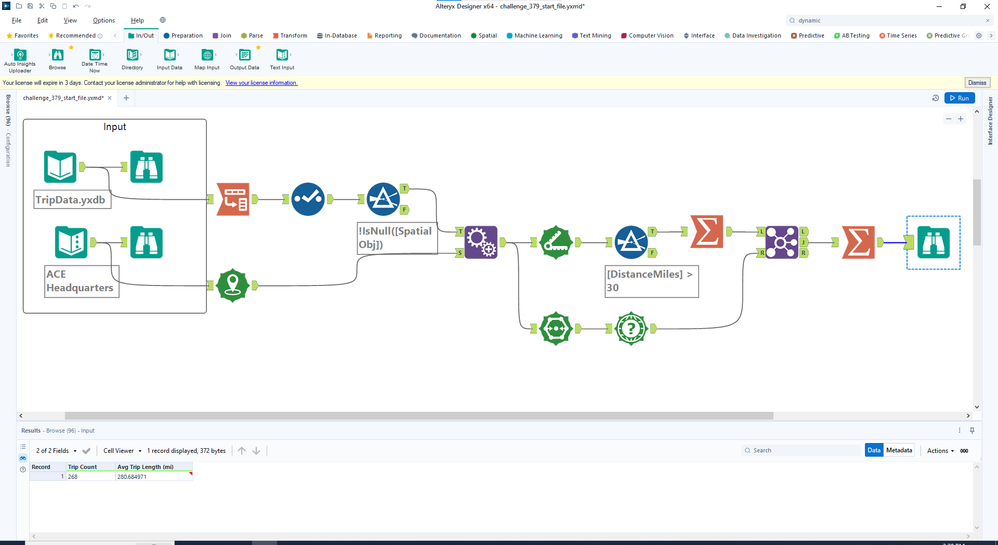
Task: Pick the Input Data tool in palette
Action: point(169,59)
